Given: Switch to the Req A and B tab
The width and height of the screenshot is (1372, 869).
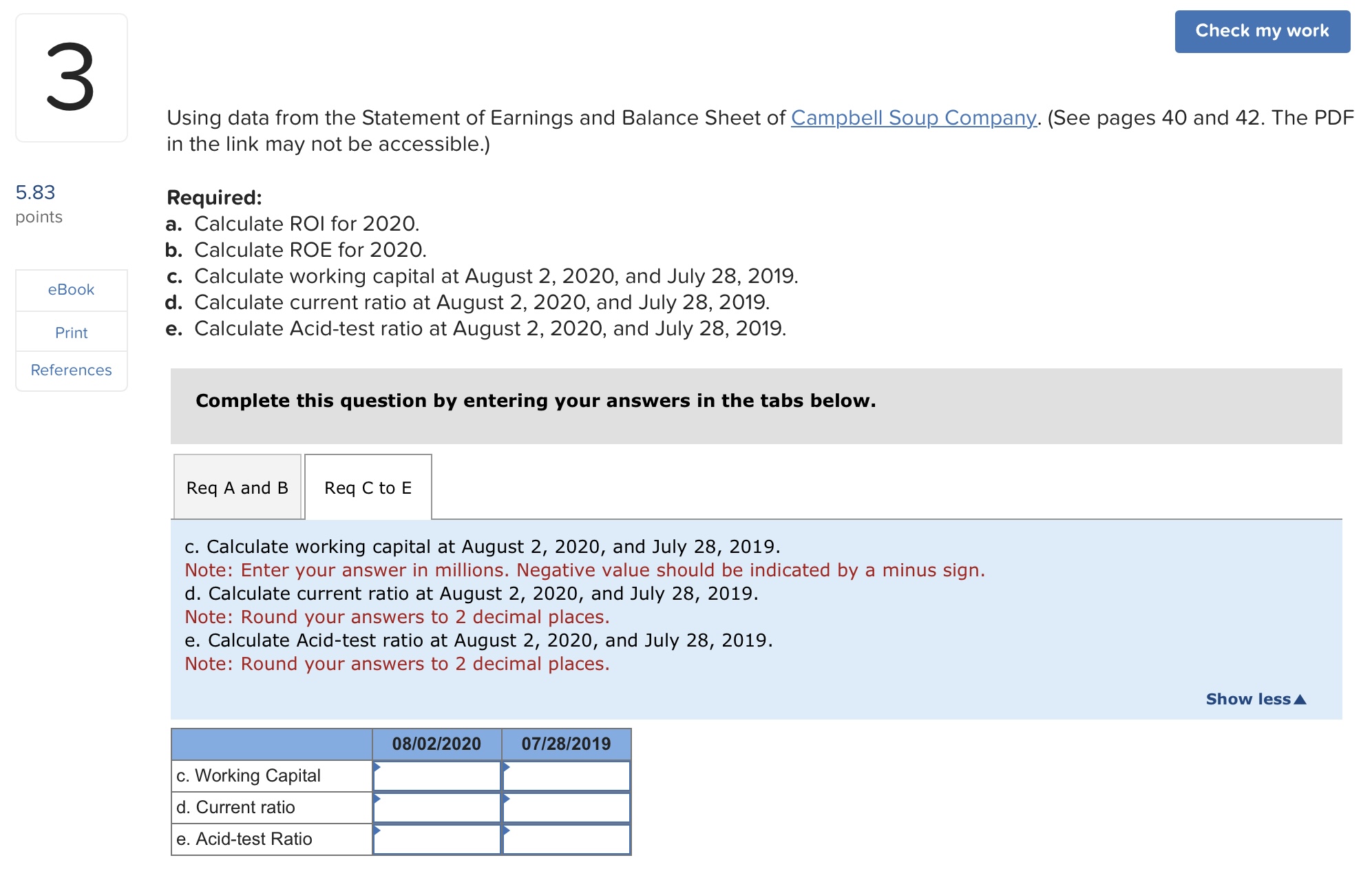Looking at the screenshot, I should pyautogui.click(x=237, y=488).
